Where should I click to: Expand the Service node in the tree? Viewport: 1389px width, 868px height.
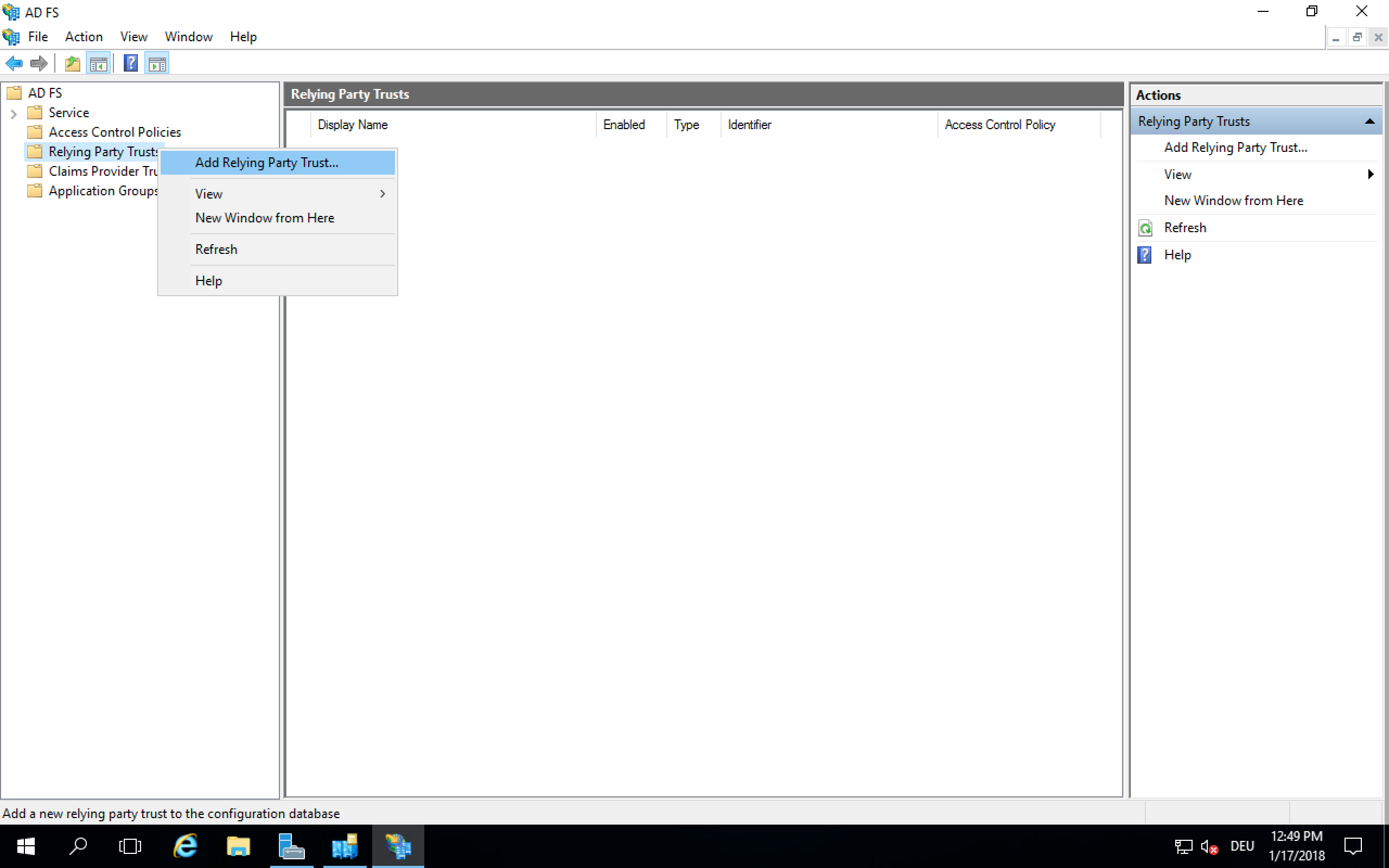(14, 114)
